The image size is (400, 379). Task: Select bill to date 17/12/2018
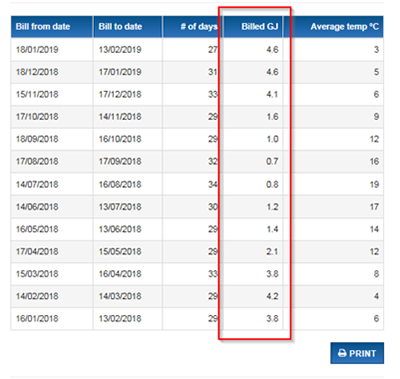click(120, 94)
